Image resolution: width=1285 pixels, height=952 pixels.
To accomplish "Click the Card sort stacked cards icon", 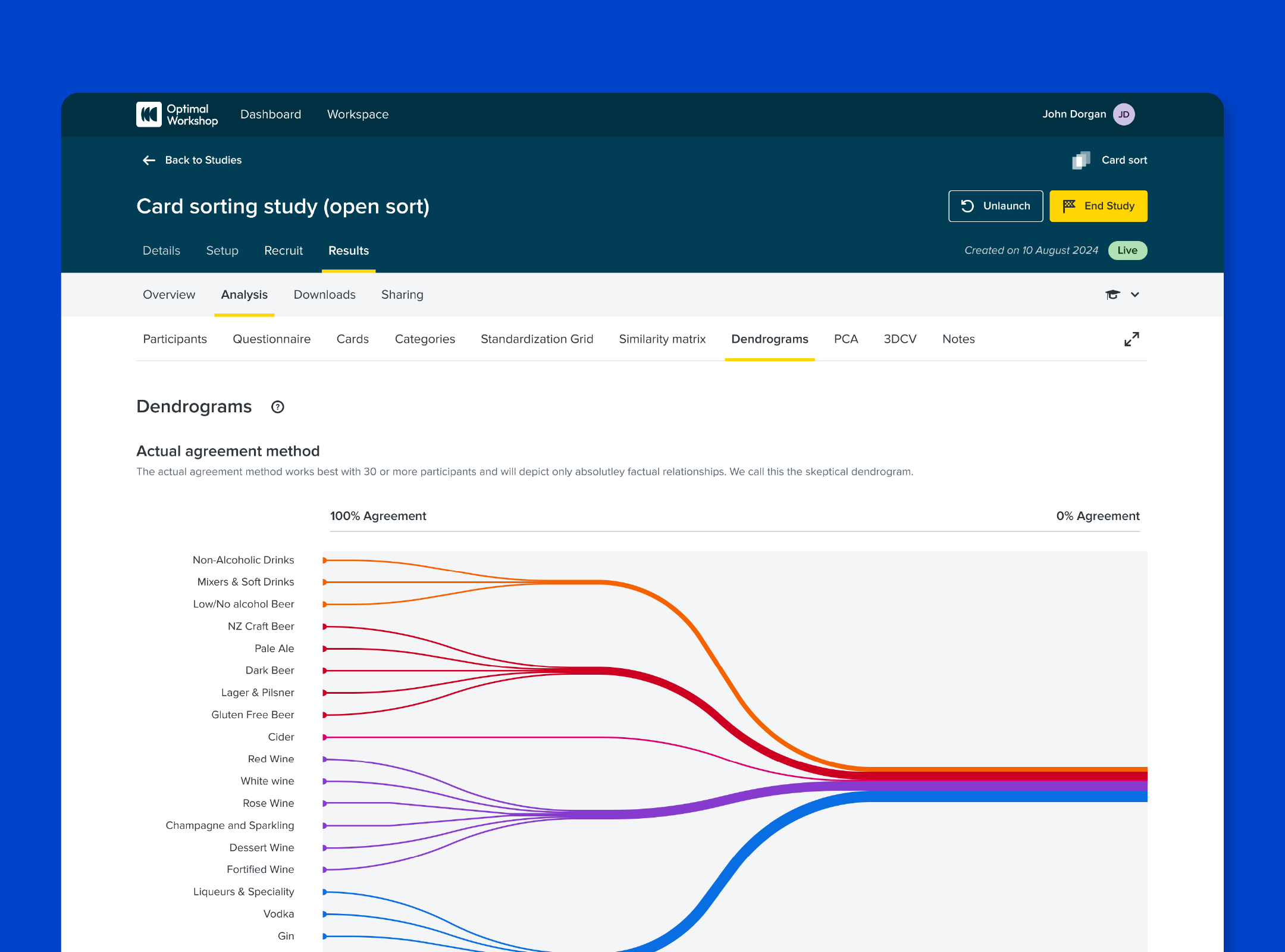I will click(x=1081, y=160).
